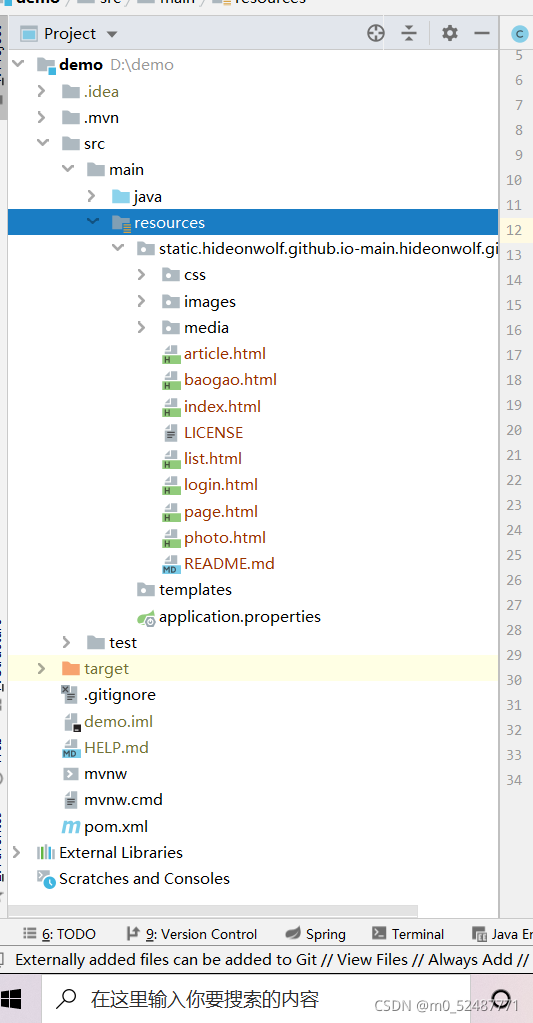533x1023 pixels.
Task: Select login.html file icon
Action: click(x=171, y=485)
